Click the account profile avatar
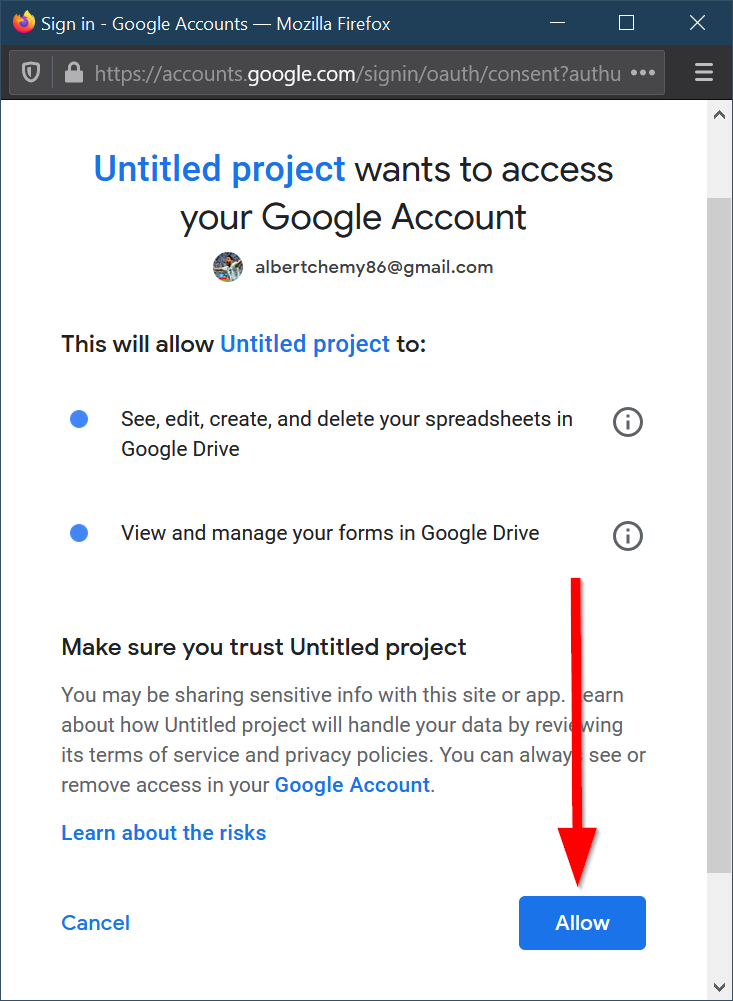733x1001 pixels. tap(228, 267)
